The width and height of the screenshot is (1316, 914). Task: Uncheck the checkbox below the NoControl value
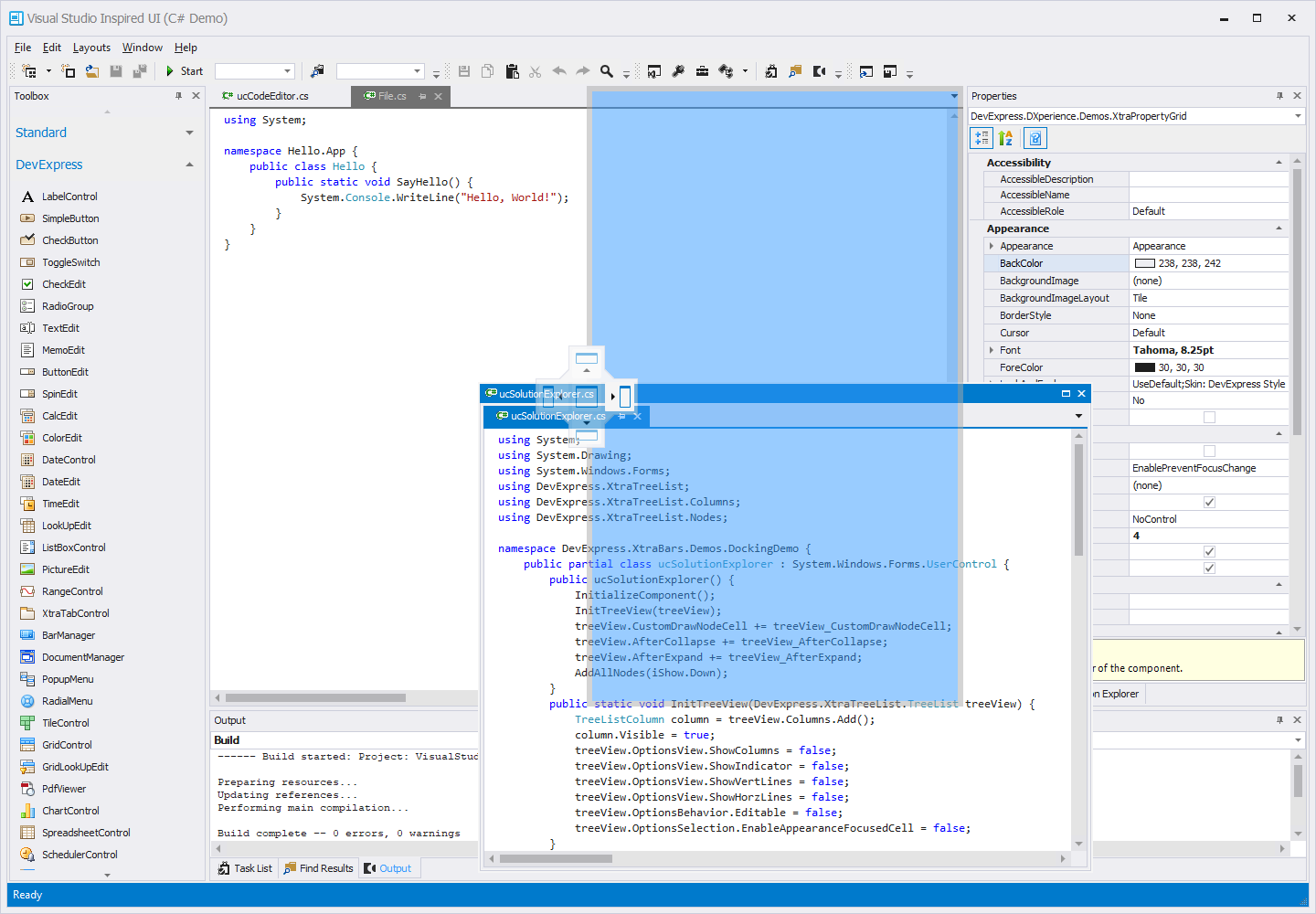[x=1209, y=551]
